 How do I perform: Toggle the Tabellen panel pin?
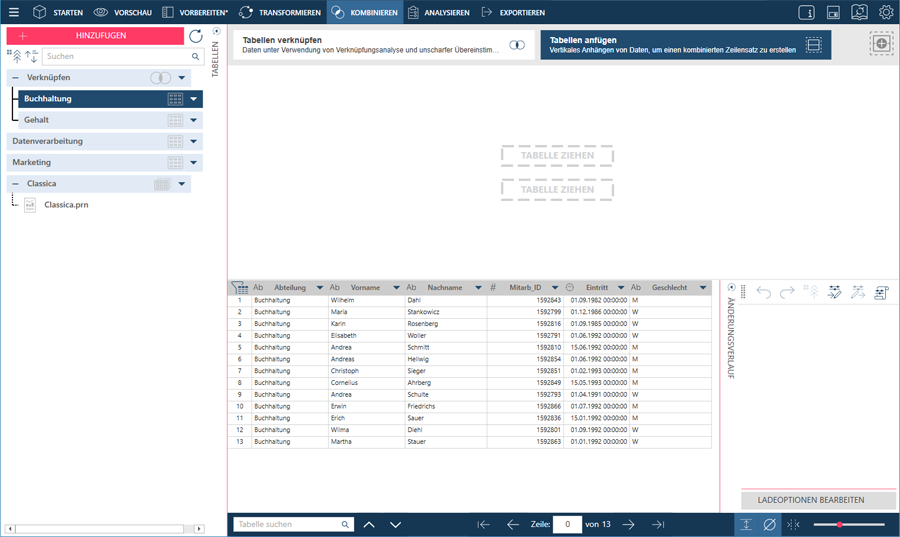[216, 31]
